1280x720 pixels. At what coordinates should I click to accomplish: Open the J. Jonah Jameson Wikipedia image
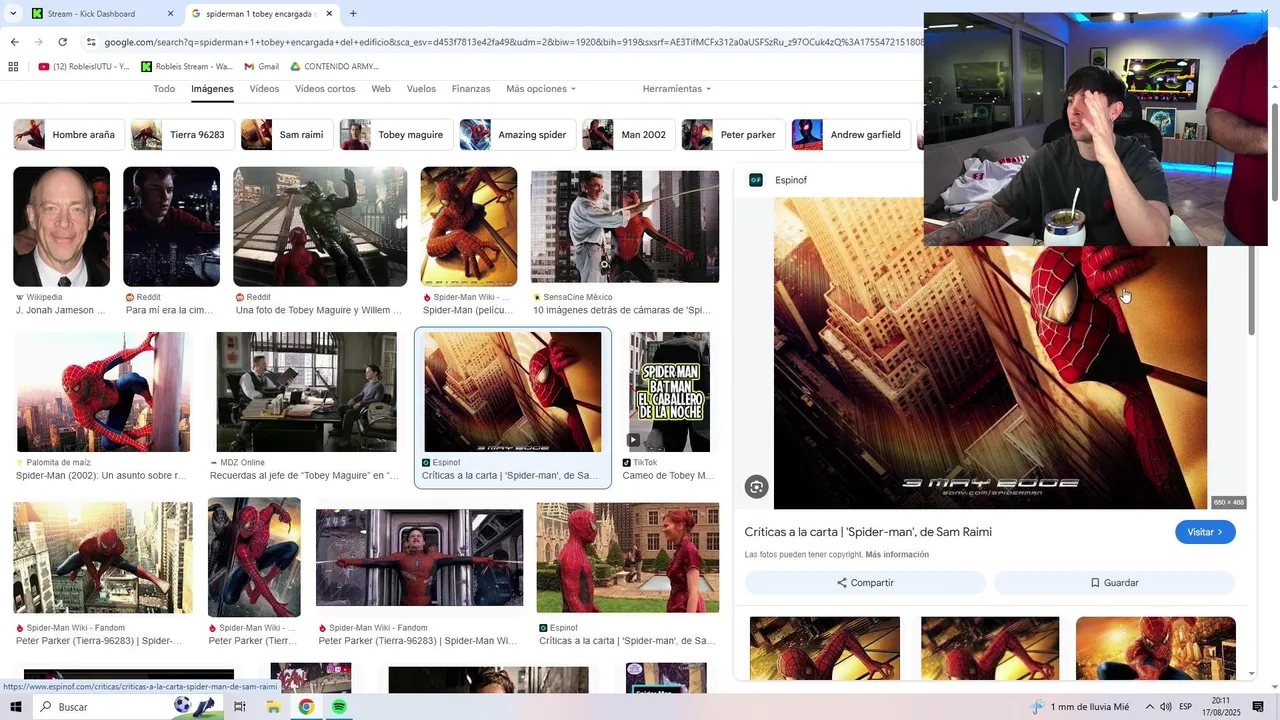(61, 227)
